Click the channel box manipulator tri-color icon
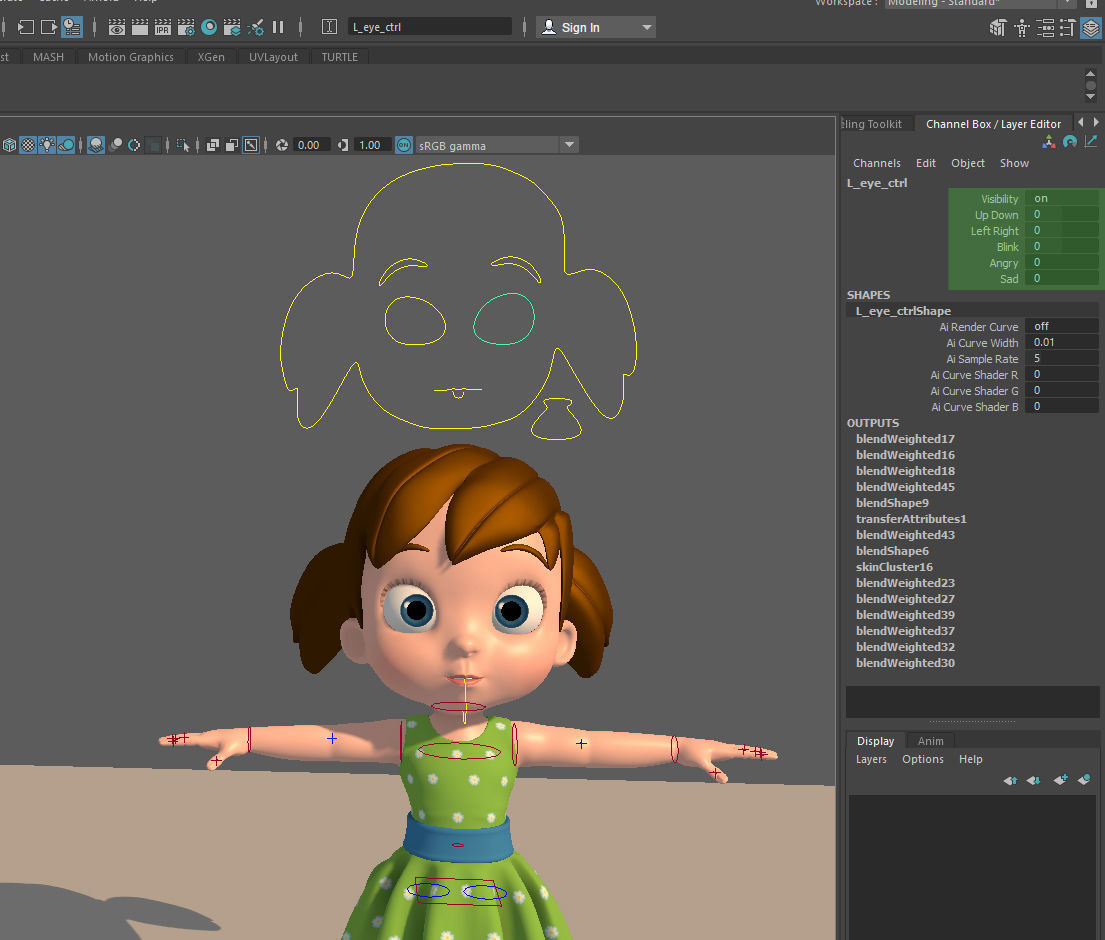This screenshot has width=1105, height=940. (1049, 142)
